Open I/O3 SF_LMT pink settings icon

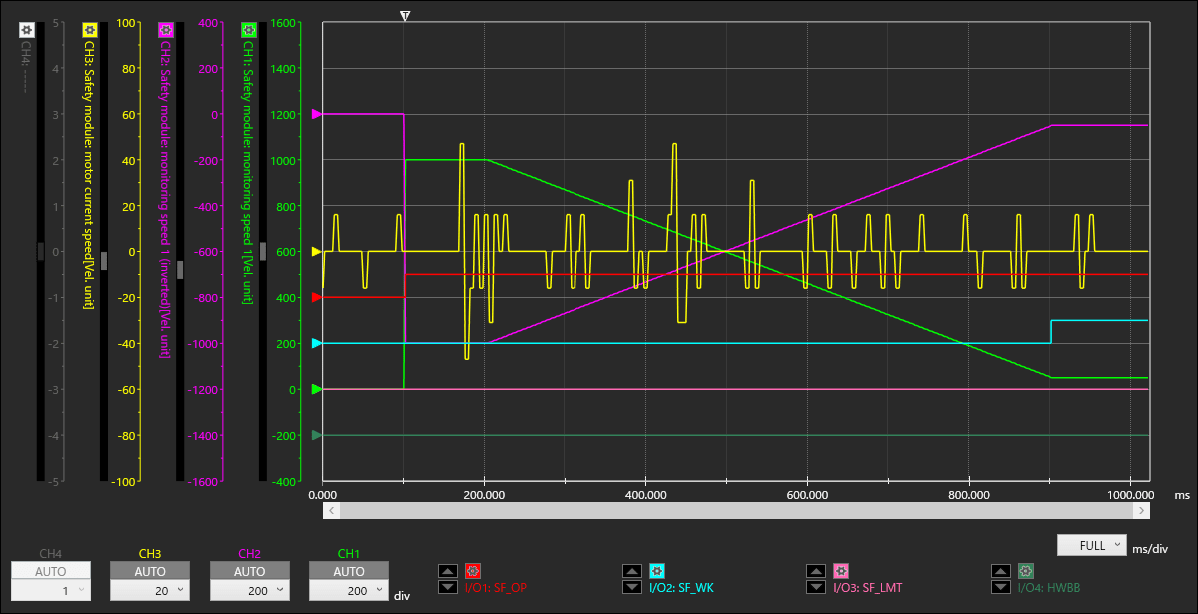(842, 571)
